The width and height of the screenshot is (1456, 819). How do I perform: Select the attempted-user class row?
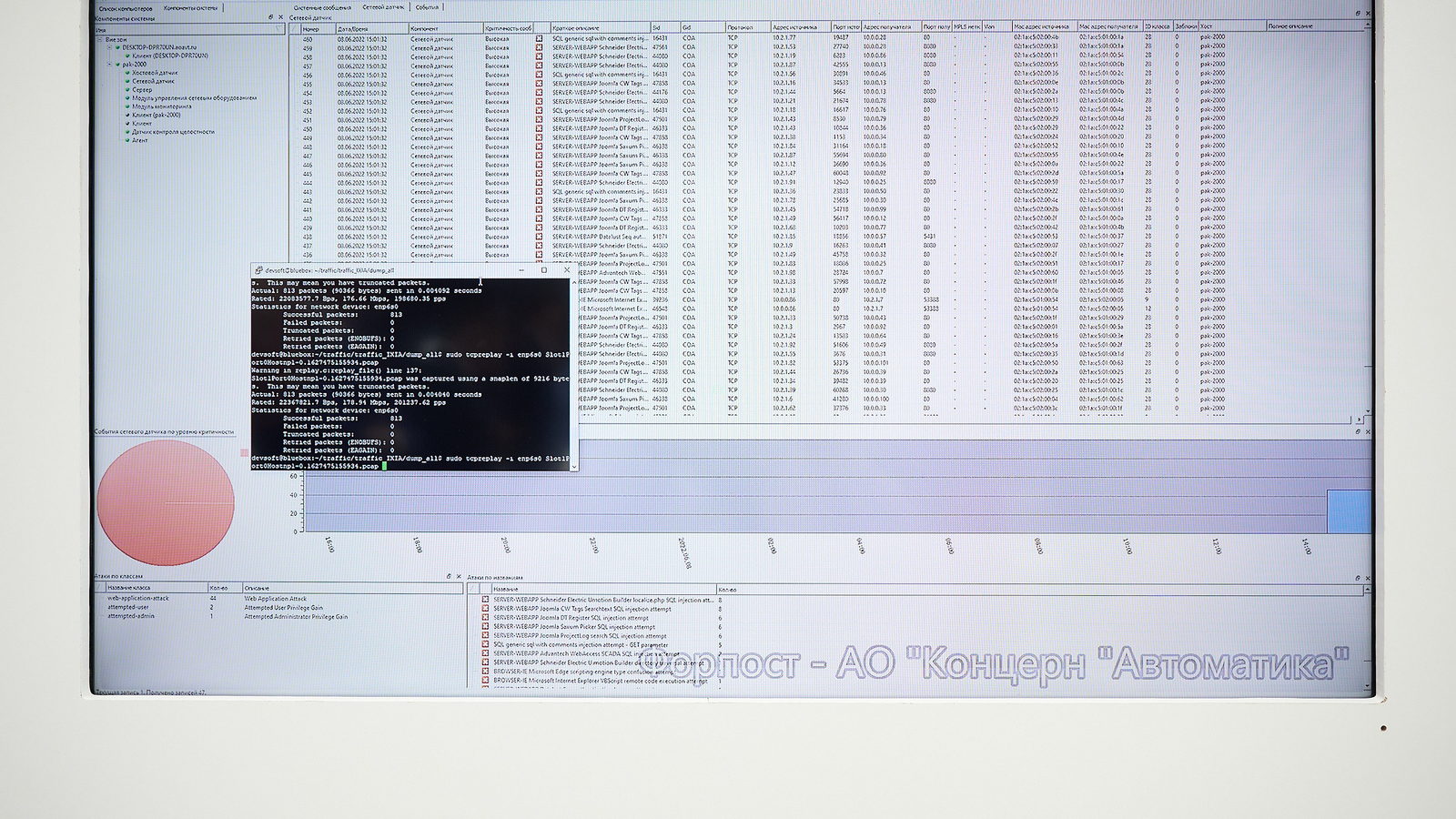[279, 608]
